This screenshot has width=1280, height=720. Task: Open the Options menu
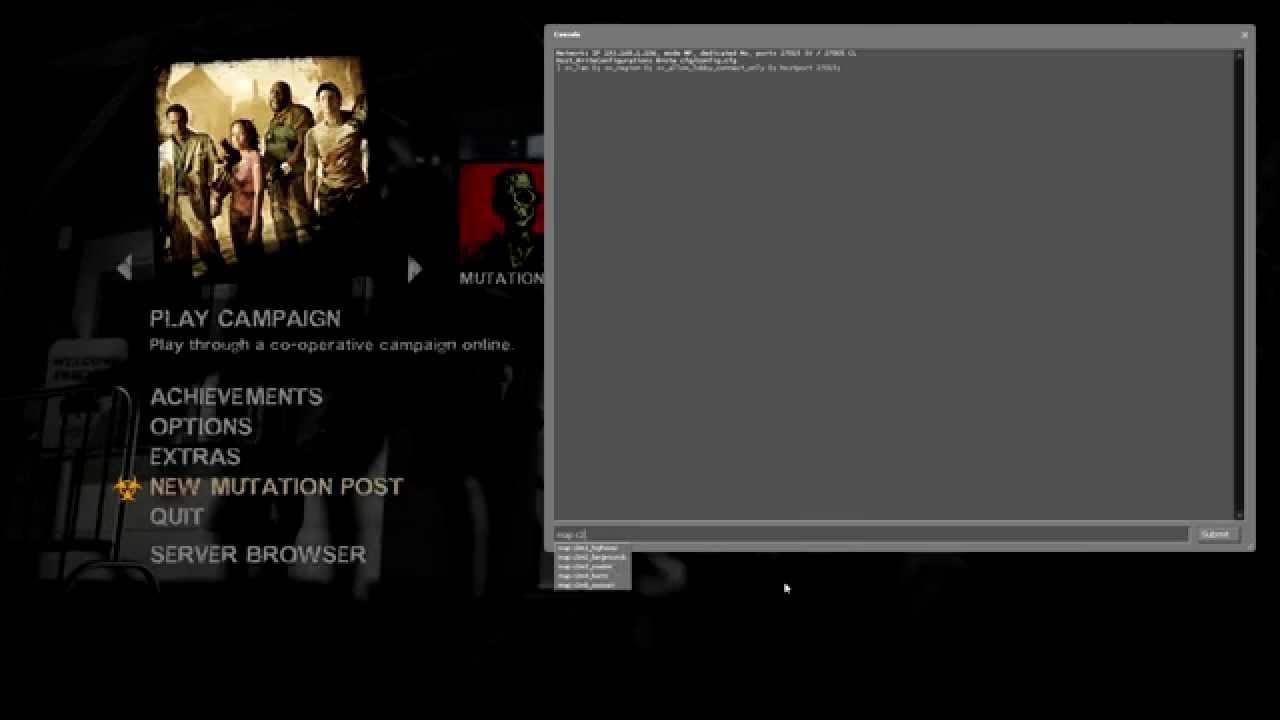point(201,426)
